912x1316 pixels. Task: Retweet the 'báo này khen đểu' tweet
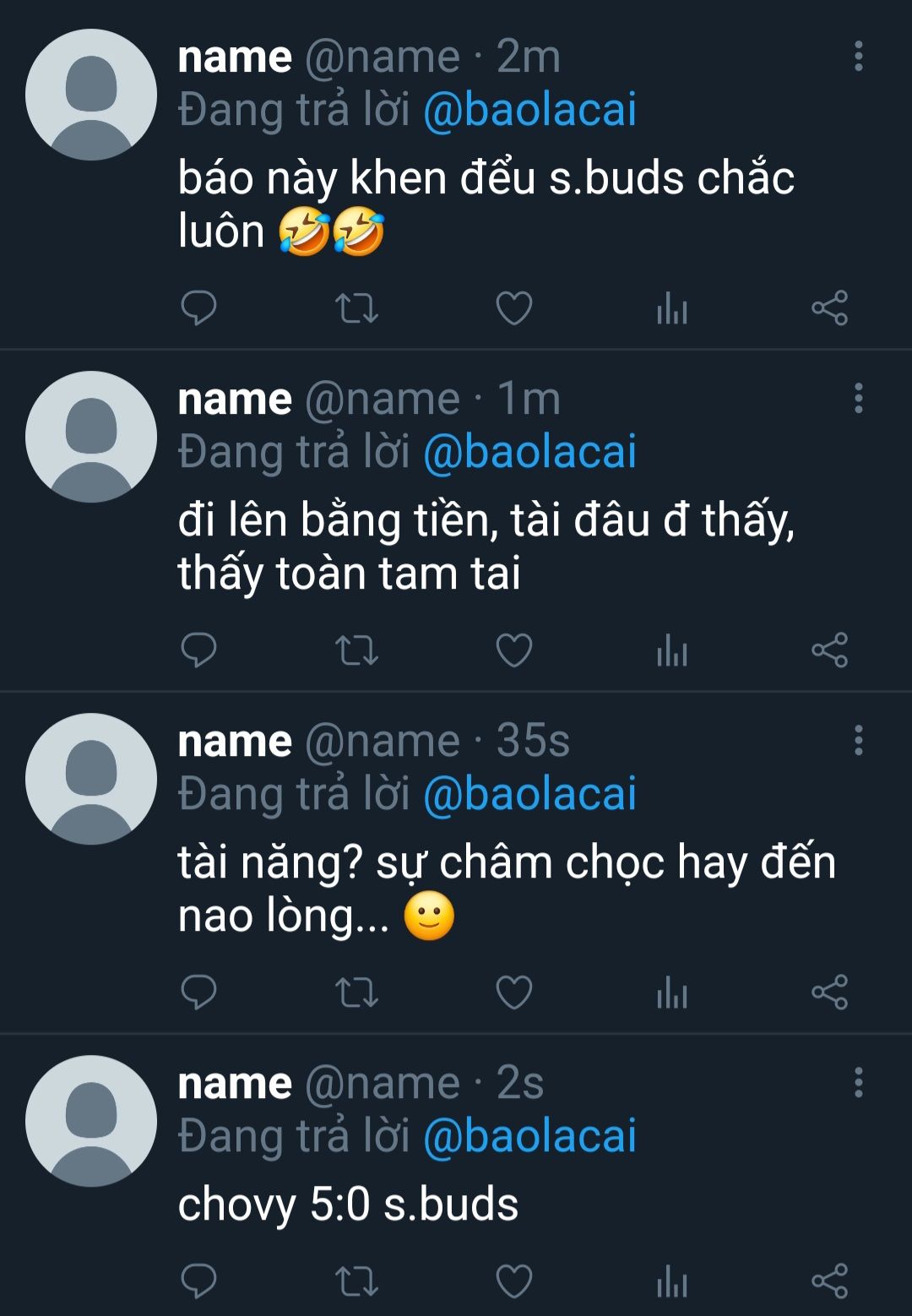[x=356, y=308]
